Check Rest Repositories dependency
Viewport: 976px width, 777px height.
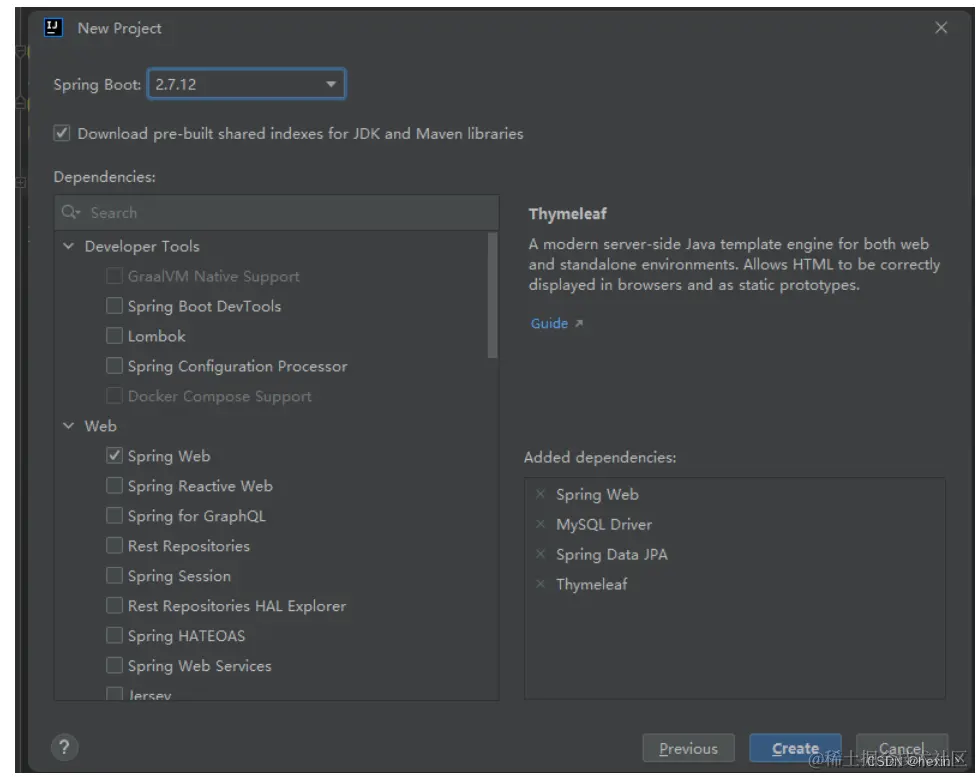point(114,545)
